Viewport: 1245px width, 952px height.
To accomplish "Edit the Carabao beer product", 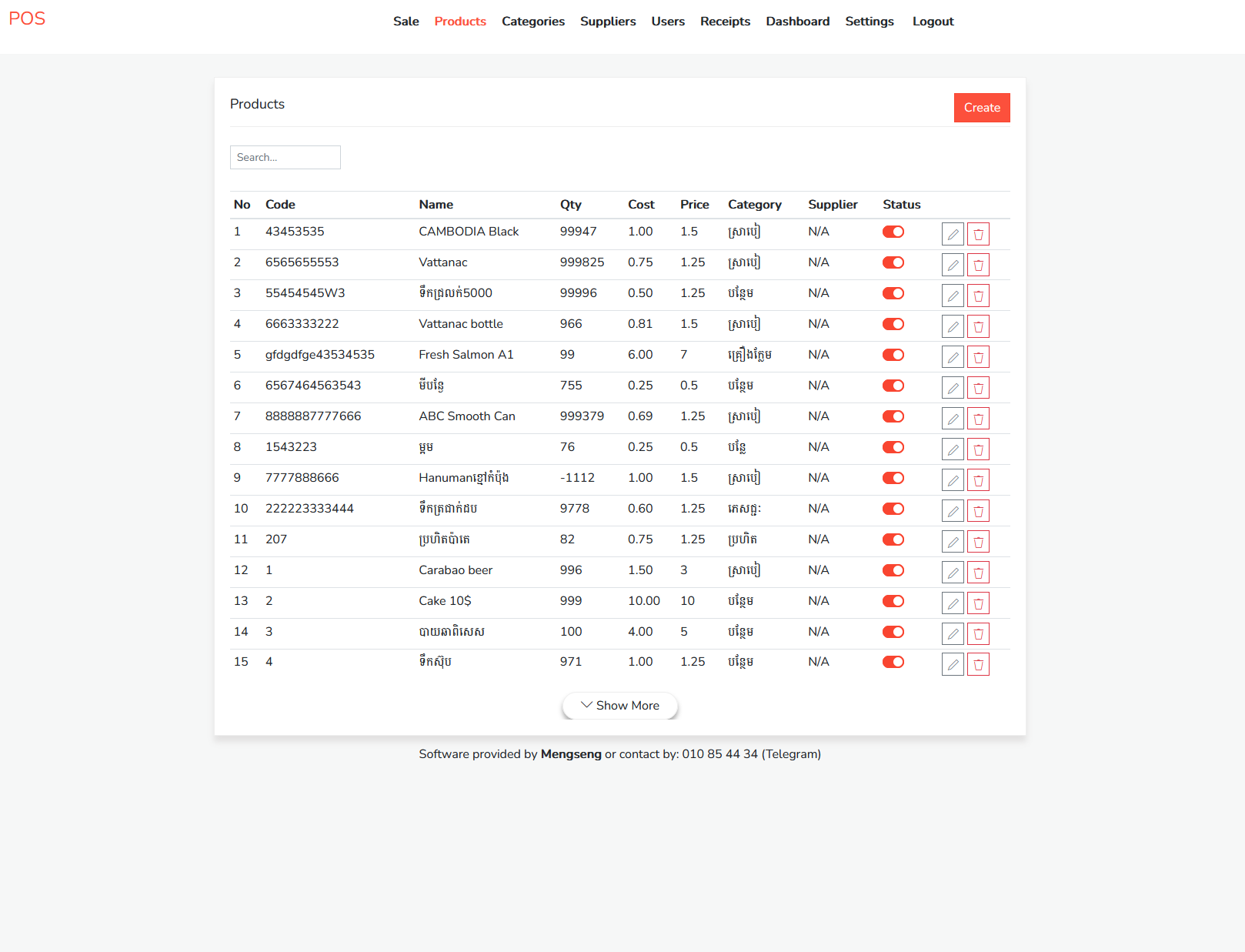I will coord(953,573).
